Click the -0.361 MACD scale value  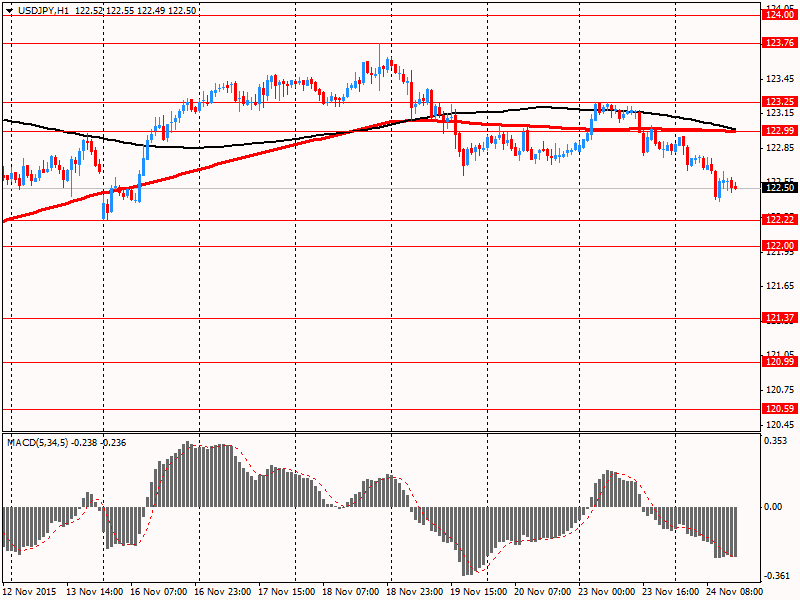(777, 576)
